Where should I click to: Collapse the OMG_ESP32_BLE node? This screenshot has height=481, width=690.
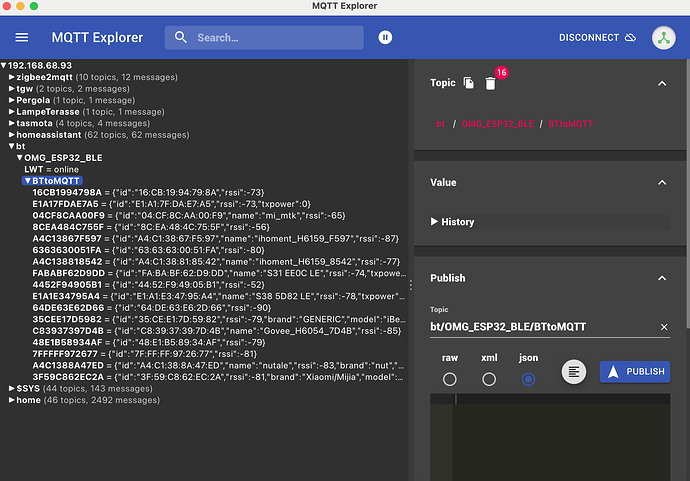coord(20,158)
